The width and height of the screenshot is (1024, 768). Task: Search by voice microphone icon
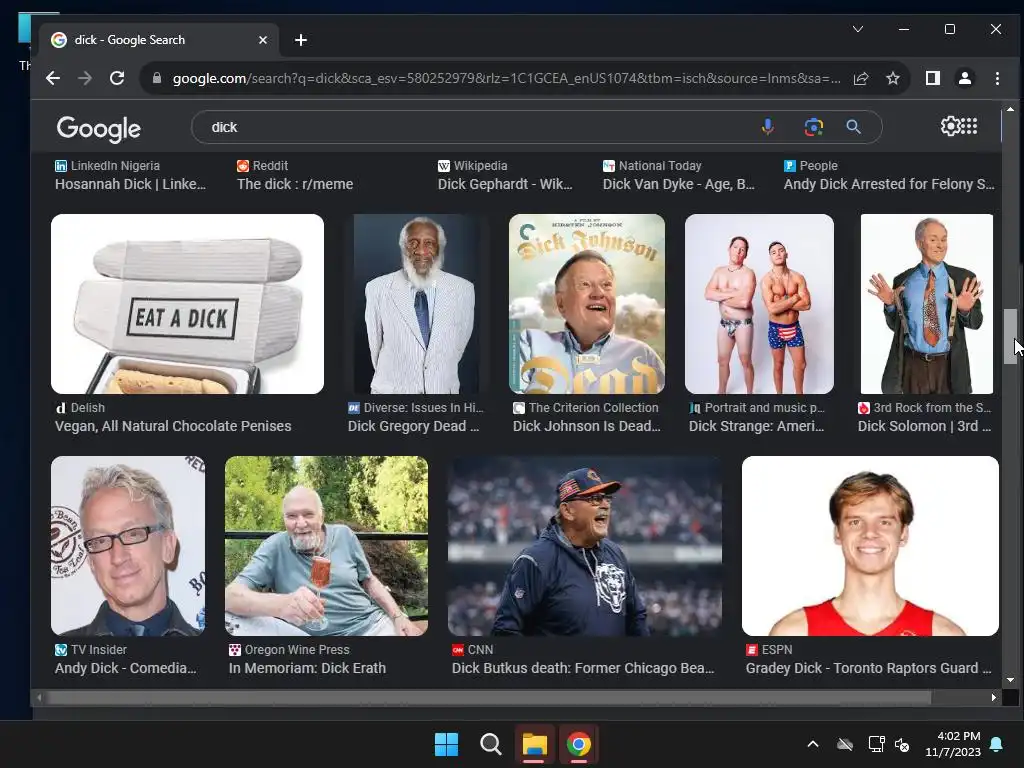768,127
